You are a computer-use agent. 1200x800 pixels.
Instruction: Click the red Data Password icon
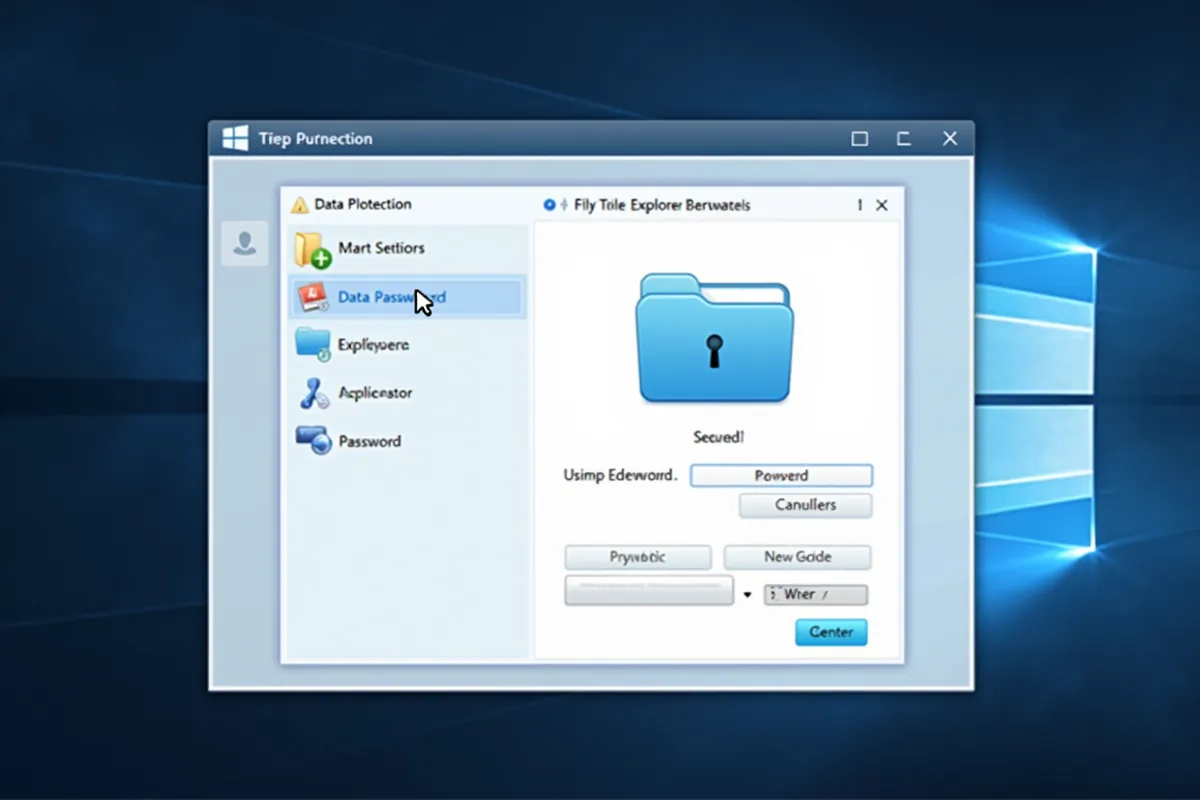click(x=312, y=297)
